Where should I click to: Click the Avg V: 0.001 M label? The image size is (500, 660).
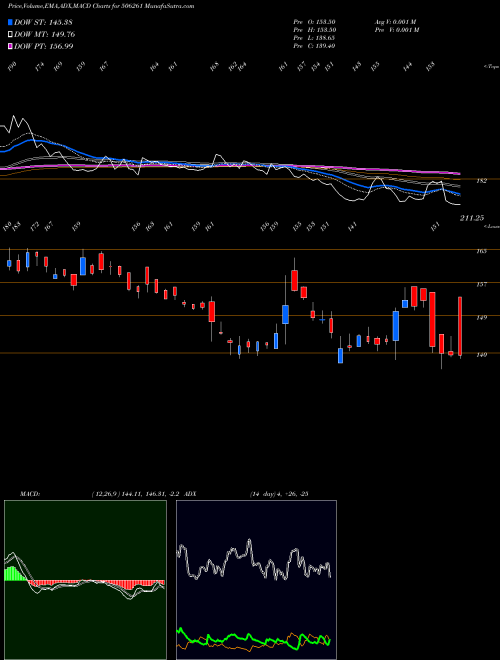[396, 21]
